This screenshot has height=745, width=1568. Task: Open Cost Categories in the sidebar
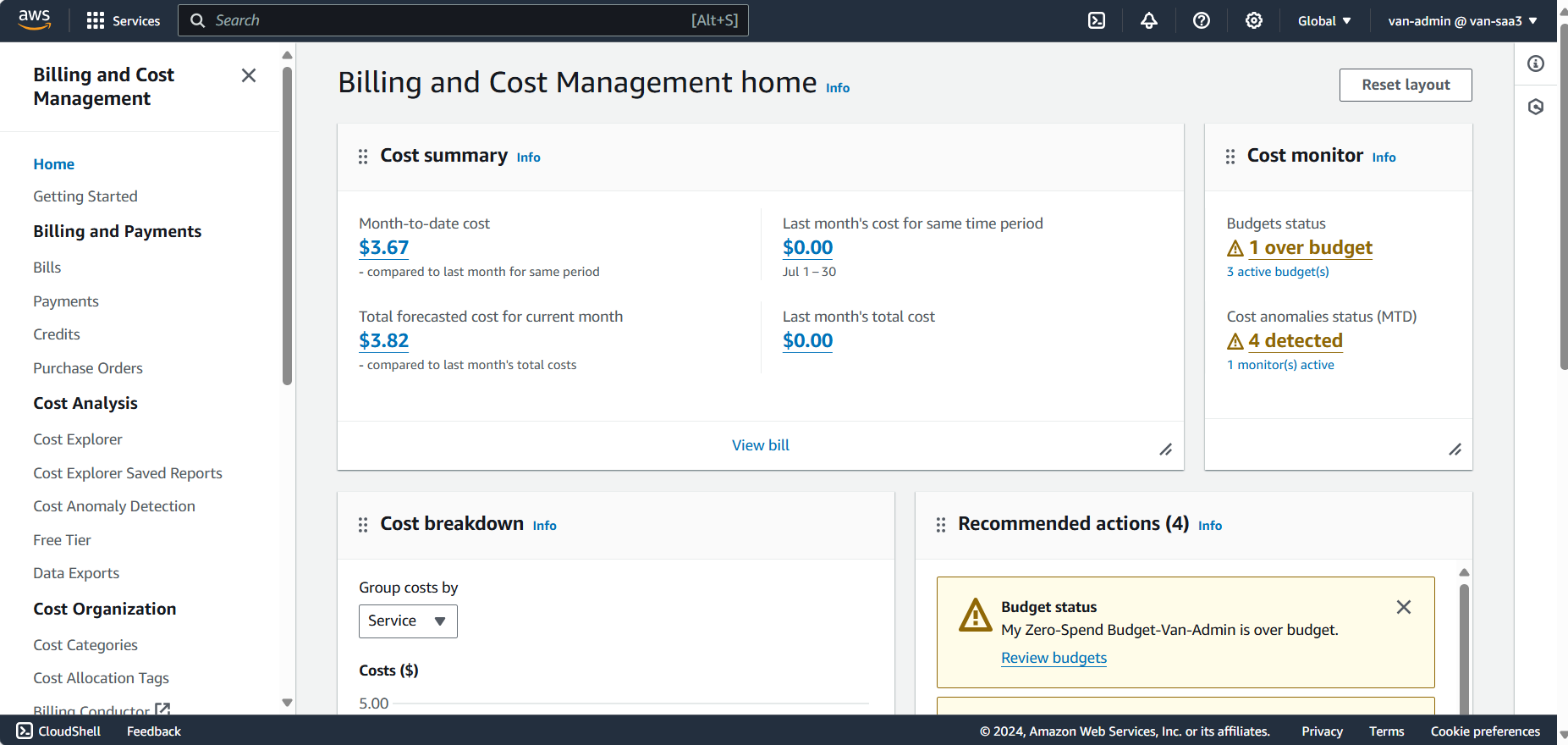pos(85,645)
